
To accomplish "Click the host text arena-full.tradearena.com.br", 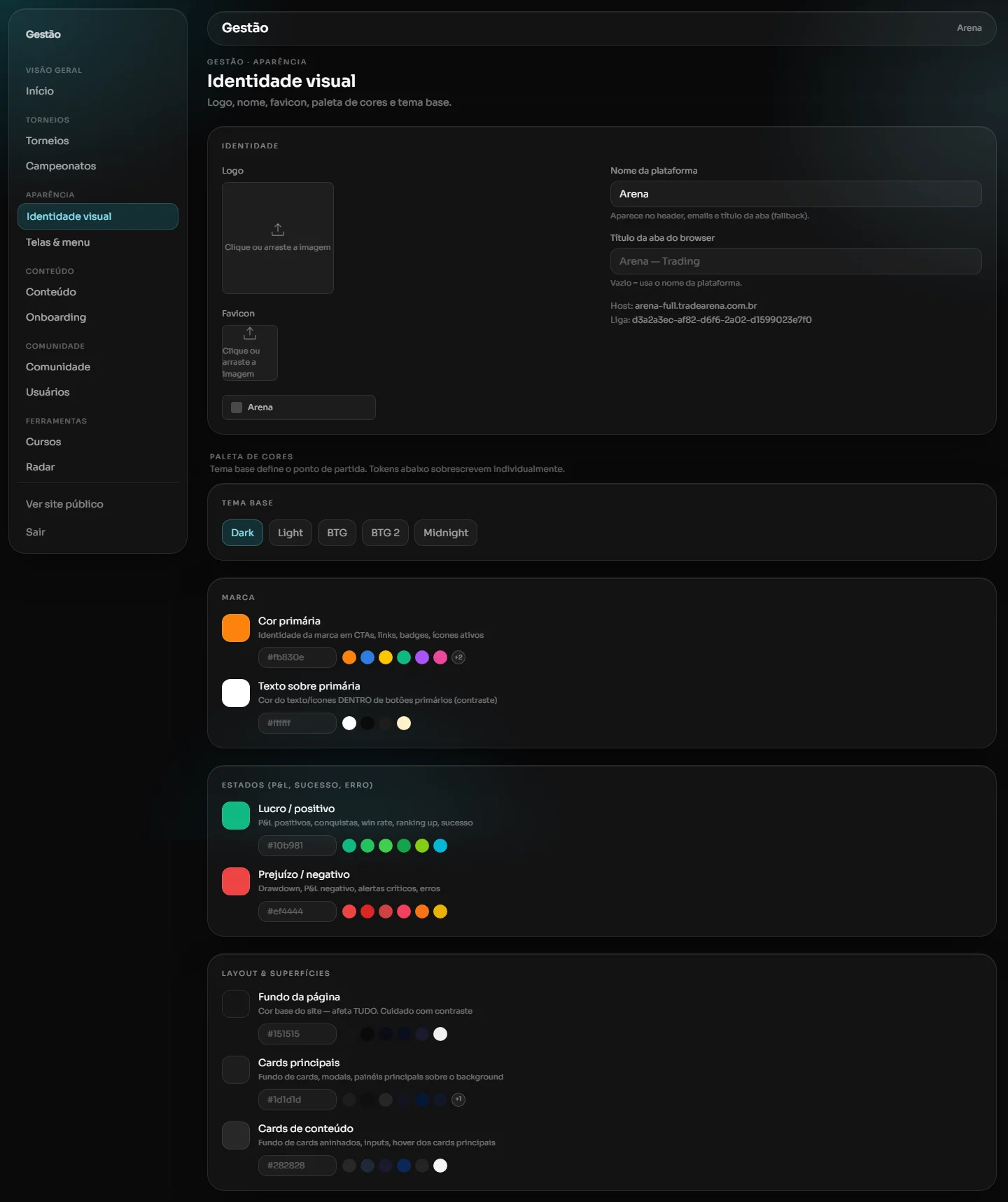I will coord(696,306).
